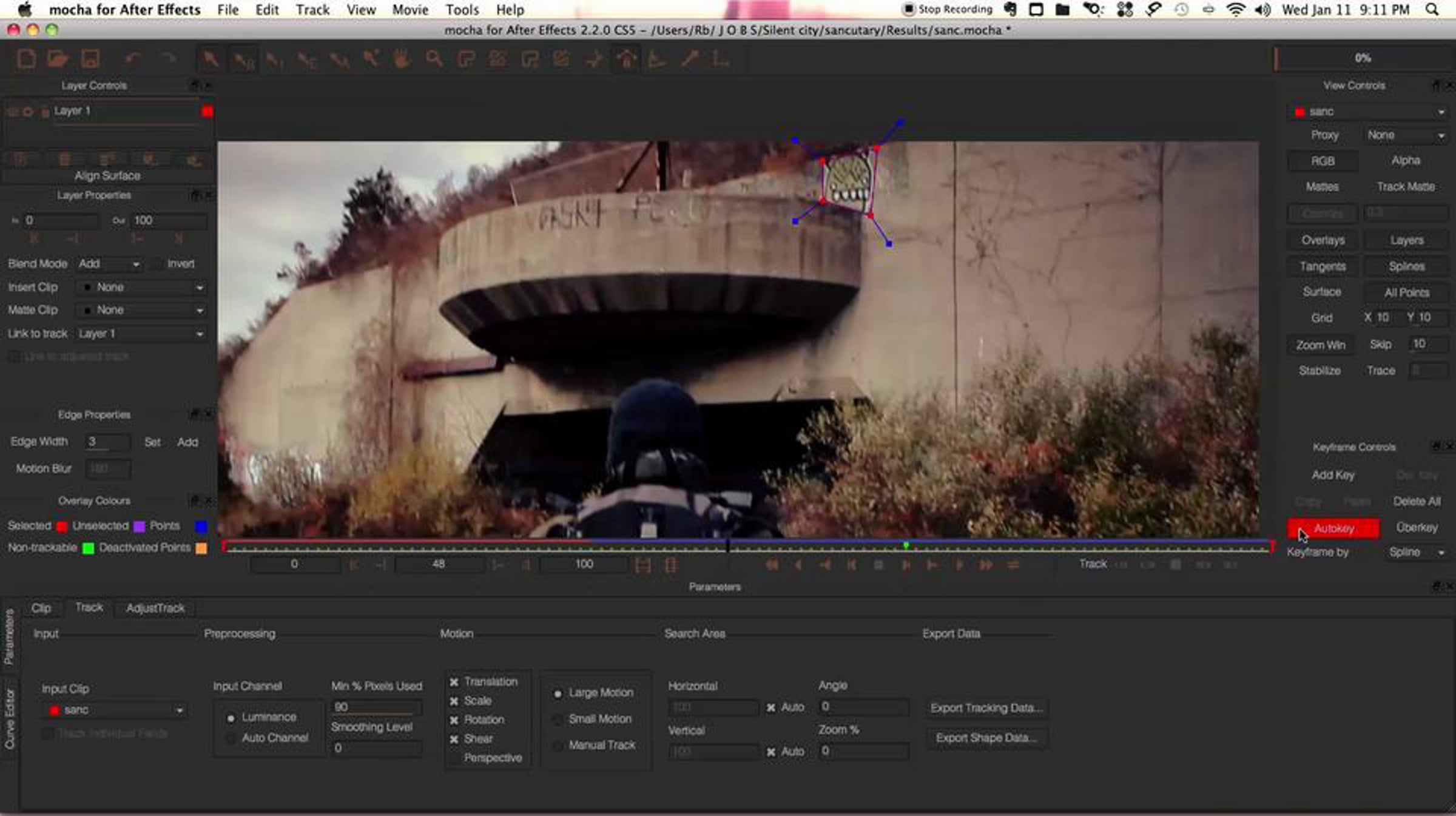Viewport: 1456px width, 816px height.
Task: Open the Link to track dropdown
Action: 140,334
